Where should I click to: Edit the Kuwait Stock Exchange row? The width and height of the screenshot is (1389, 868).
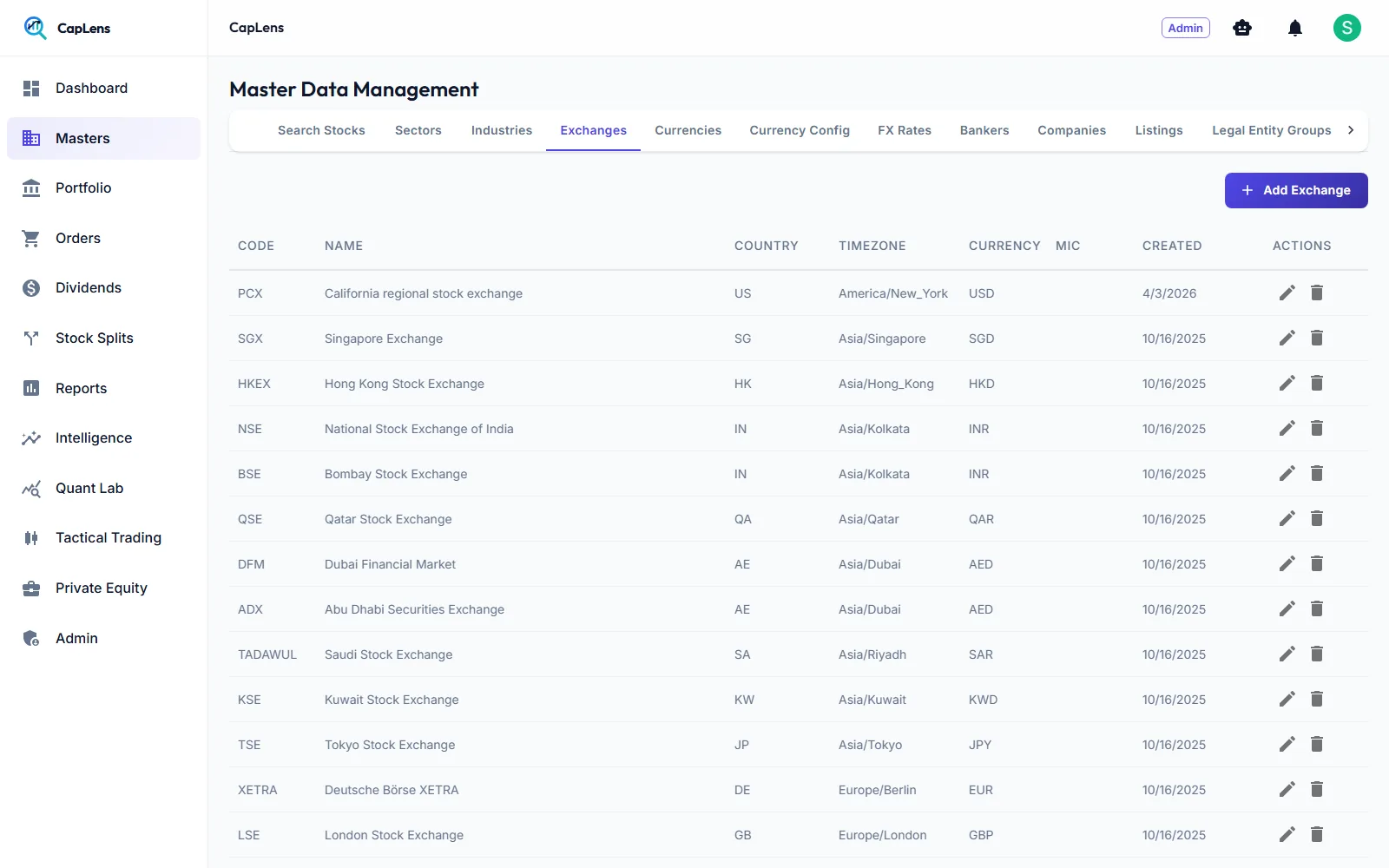(1287, 699)
